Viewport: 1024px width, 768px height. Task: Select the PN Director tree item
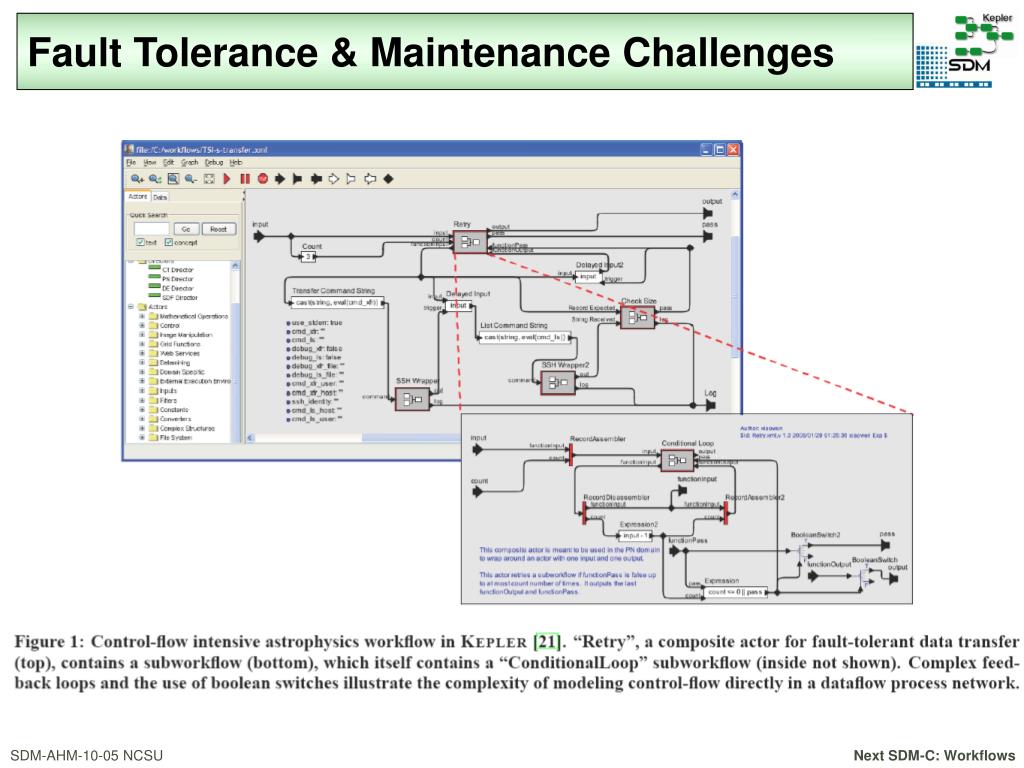pyautogui.click(x=171, y=279)
